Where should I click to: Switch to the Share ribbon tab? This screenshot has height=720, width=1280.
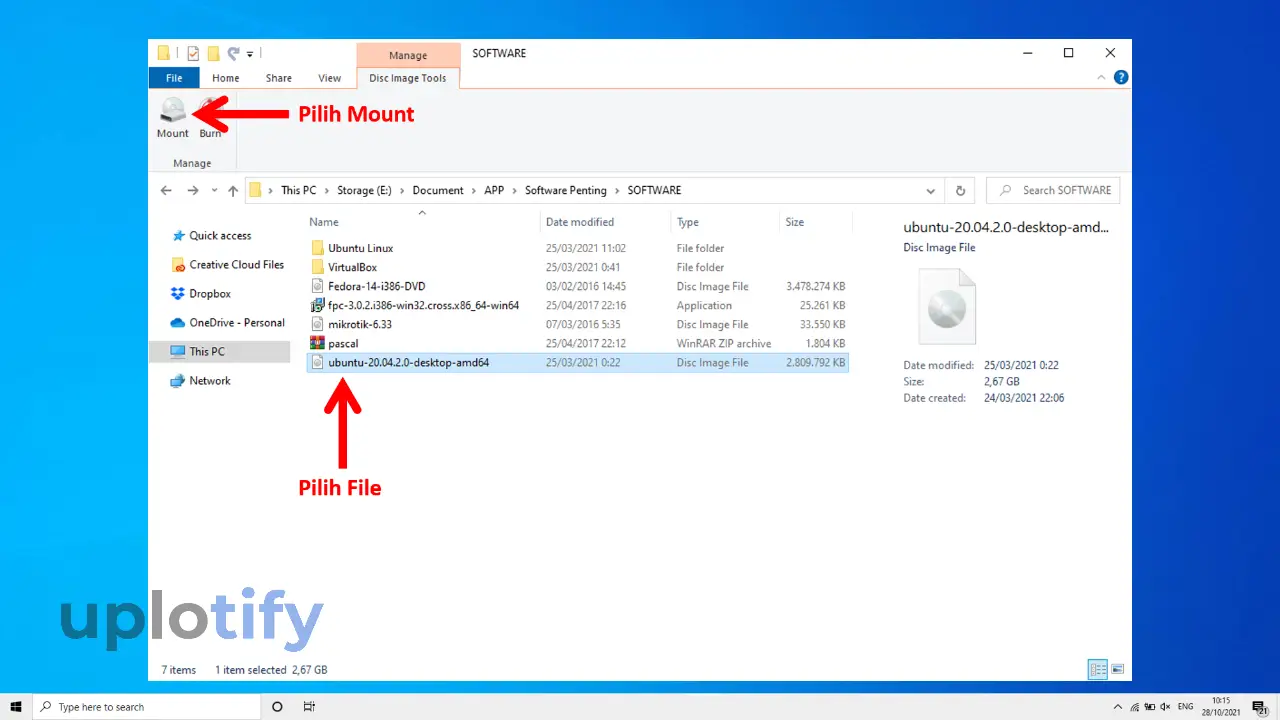coord(279,78)
